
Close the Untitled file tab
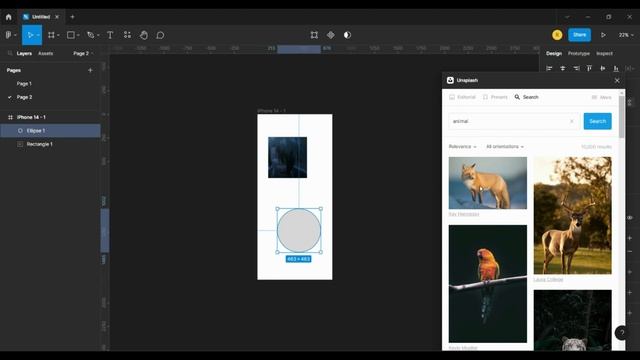point(57,17)
